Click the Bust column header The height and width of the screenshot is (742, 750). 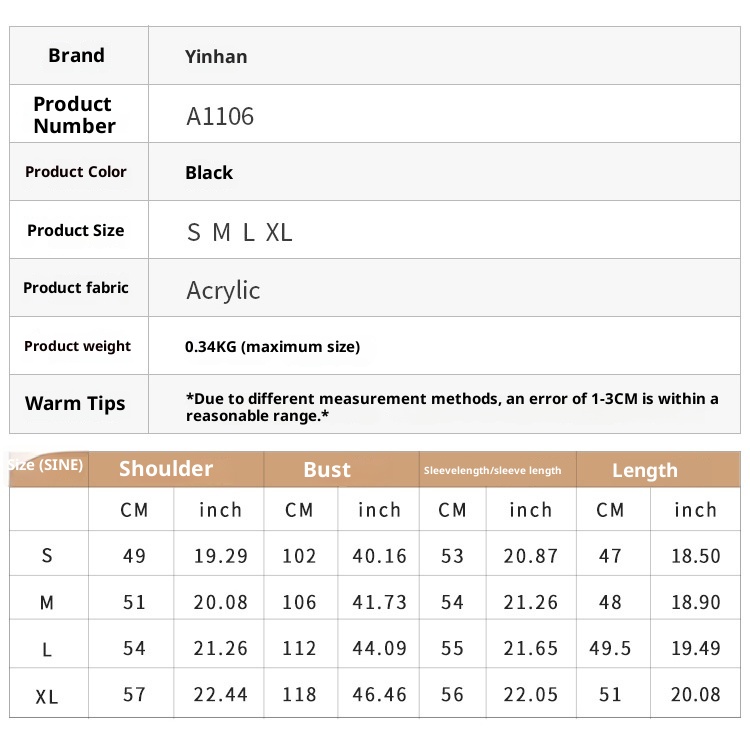point(327,470)
